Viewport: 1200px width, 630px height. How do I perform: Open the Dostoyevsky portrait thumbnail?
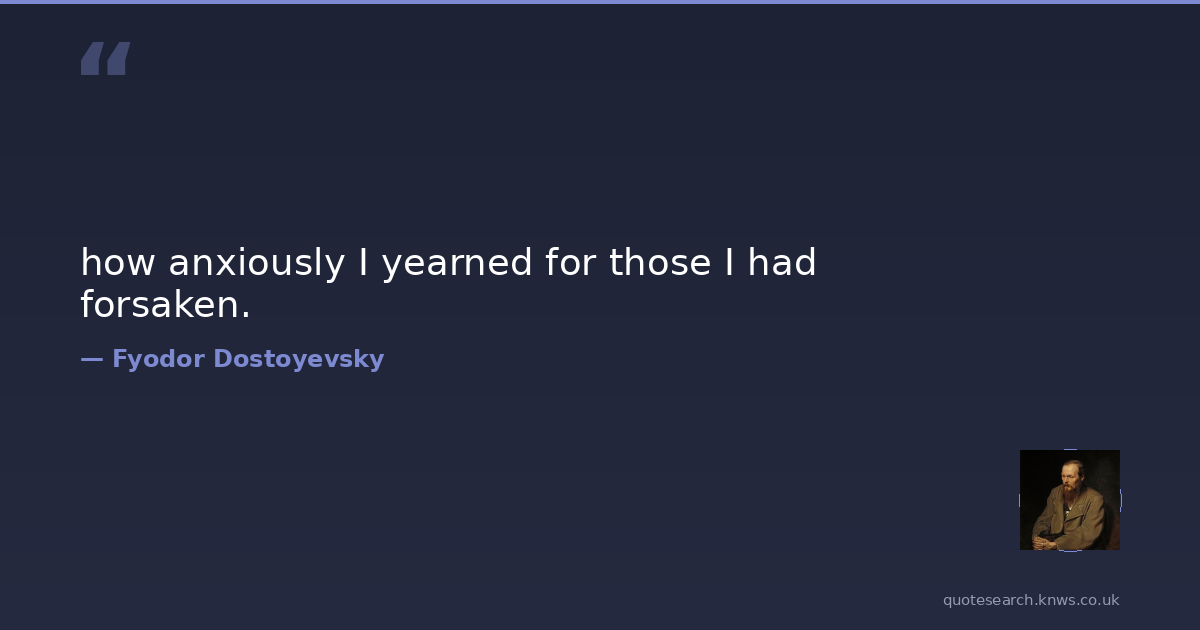(1069, 500)
